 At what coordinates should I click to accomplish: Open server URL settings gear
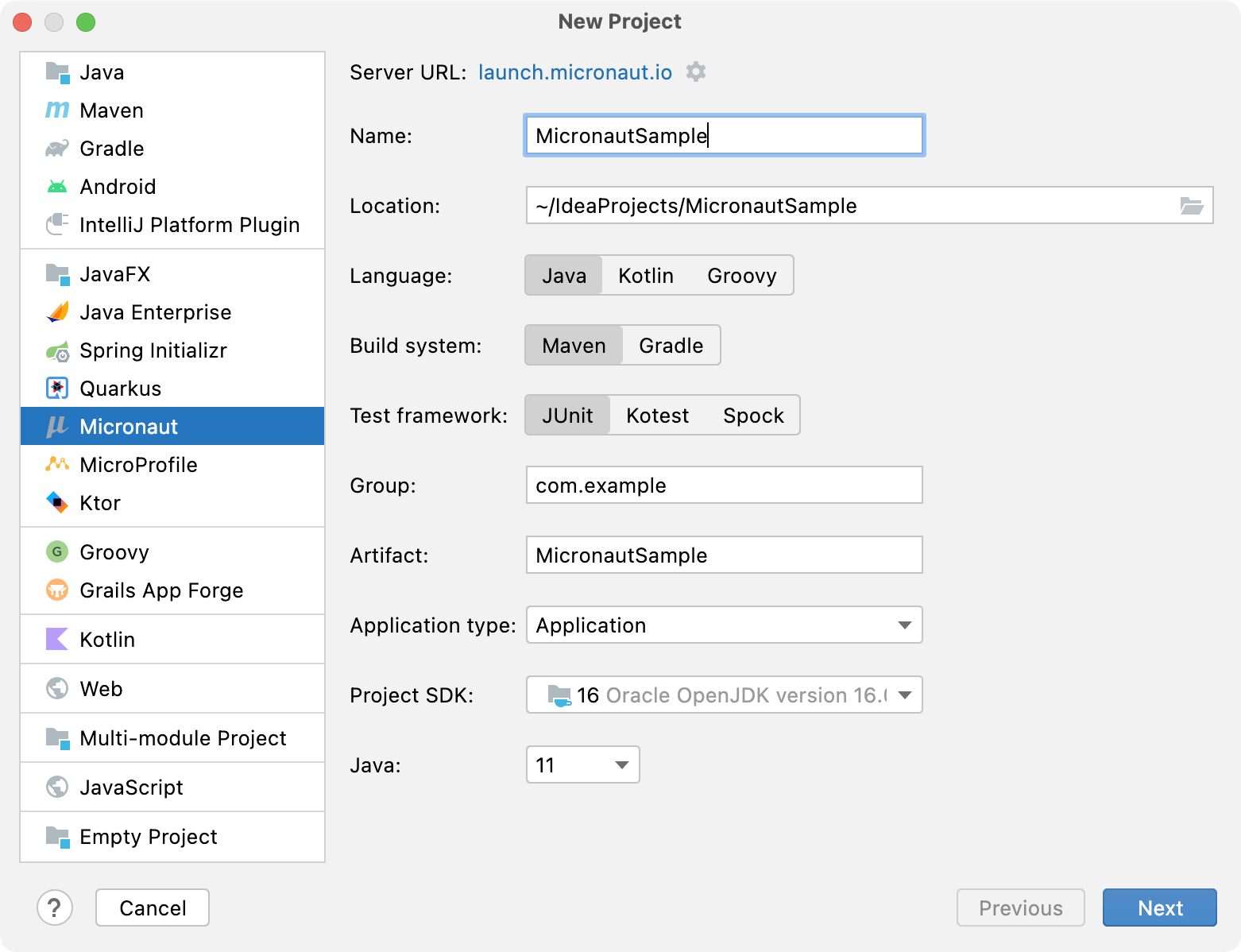[x=696, y=72]
